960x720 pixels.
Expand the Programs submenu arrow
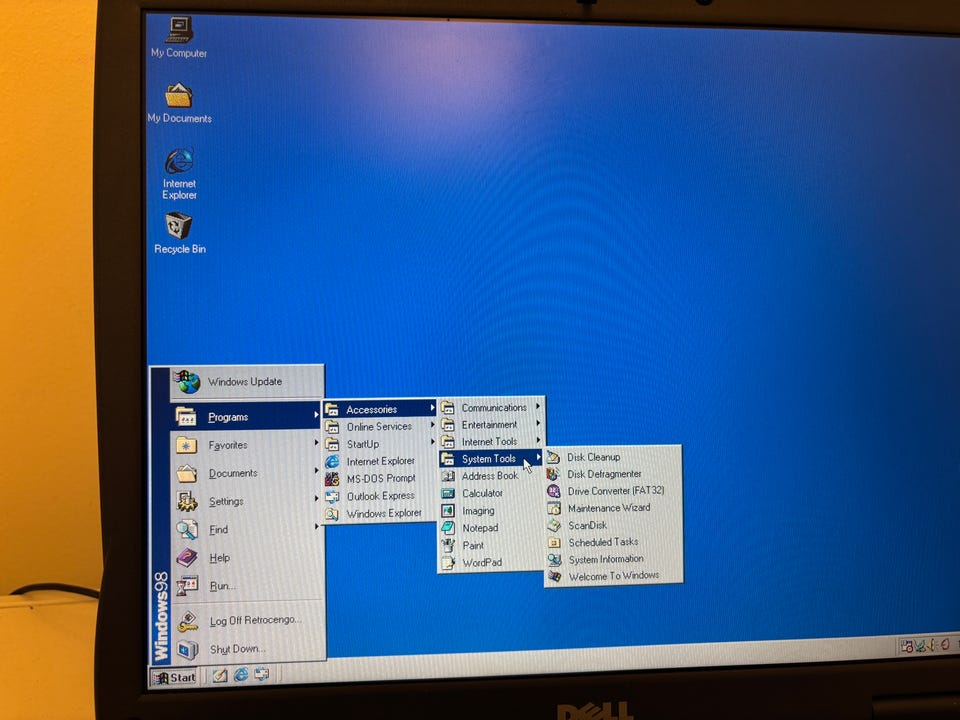[x=316, y=416]
